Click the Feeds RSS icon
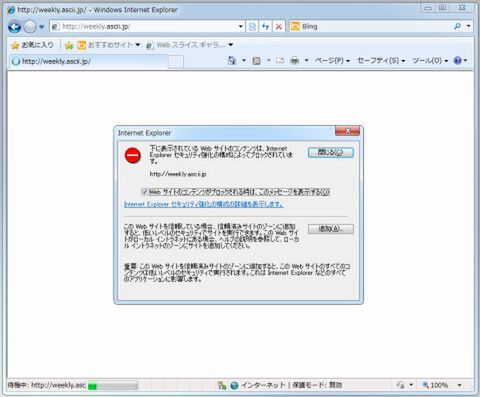 coord(256,61)
